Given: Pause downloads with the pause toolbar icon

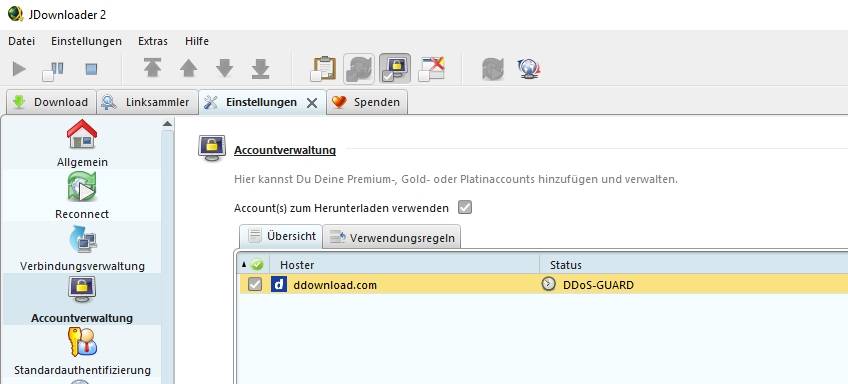Looking at the screenshot, I should coord(53,70).
